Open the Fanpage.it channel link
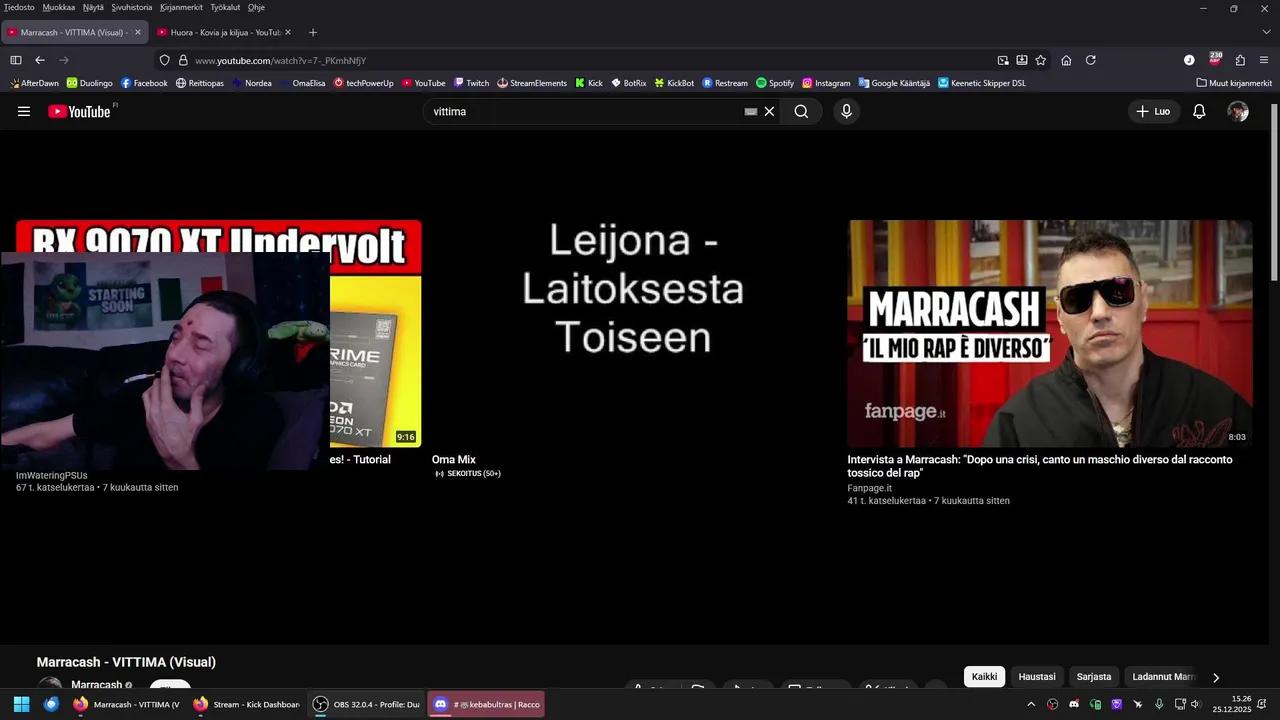 pyautogui.click(x=869, y=488)
